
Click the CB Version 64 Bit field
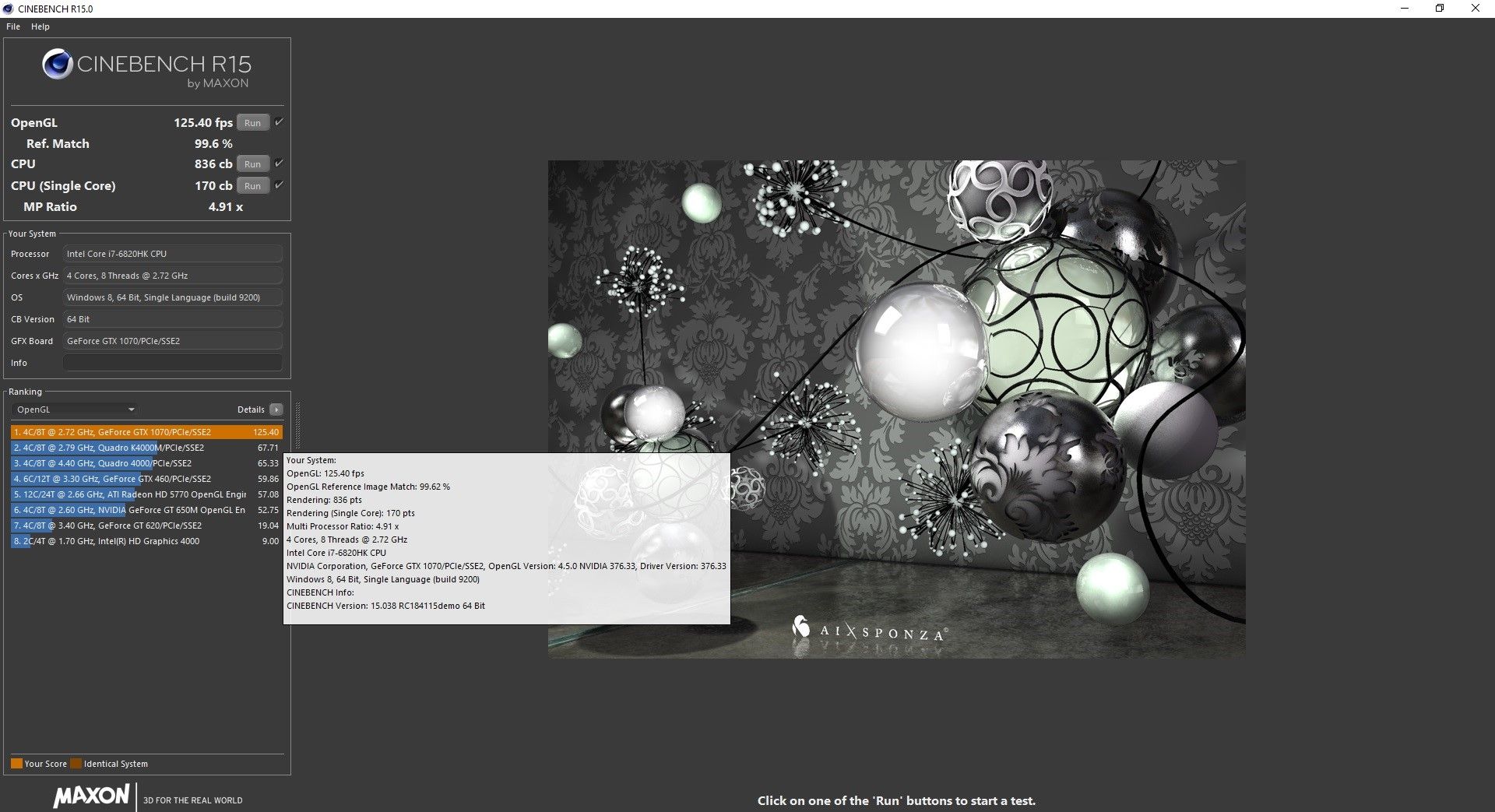tap(172, 319)
